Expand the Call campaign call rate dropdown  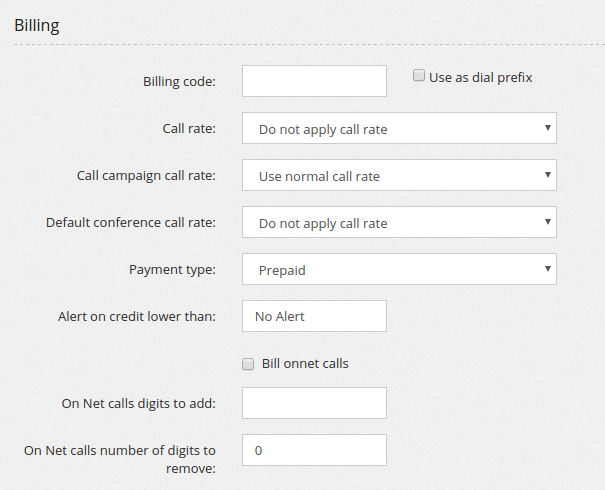(399, 176)
